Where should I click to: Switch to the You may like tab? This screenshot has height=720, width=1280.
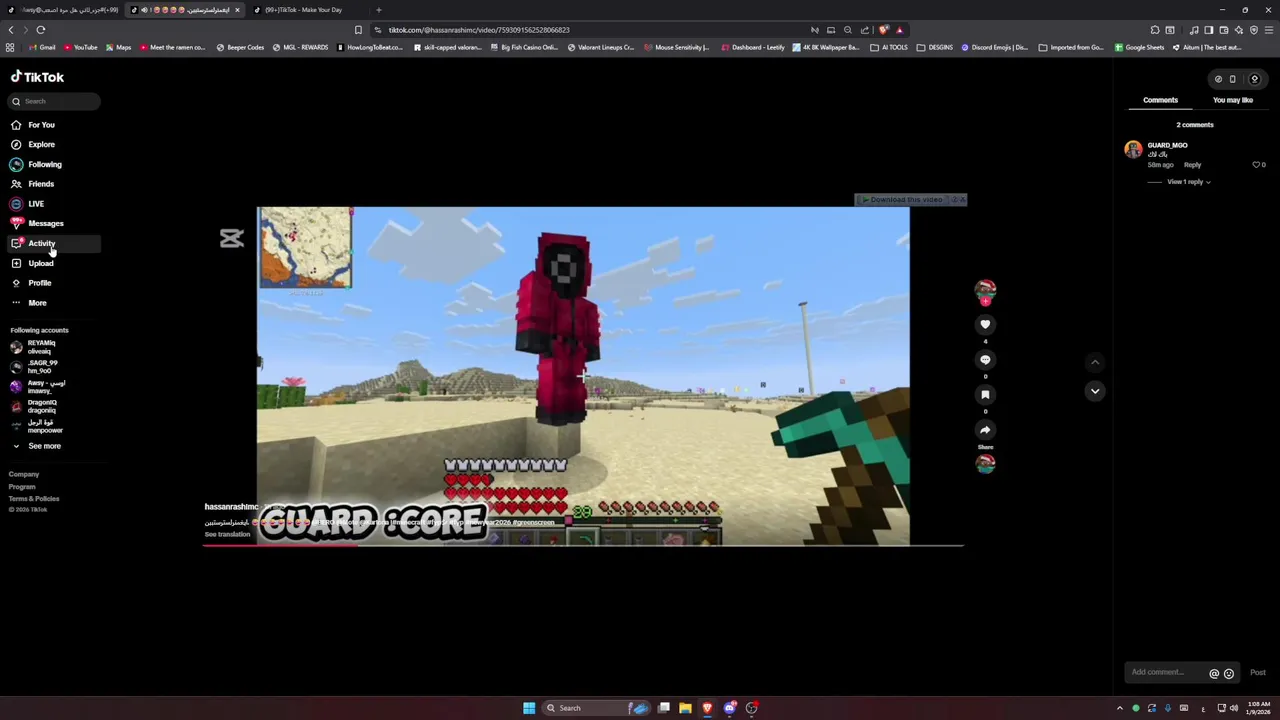pyautogui.click(x=1233, y=100)
